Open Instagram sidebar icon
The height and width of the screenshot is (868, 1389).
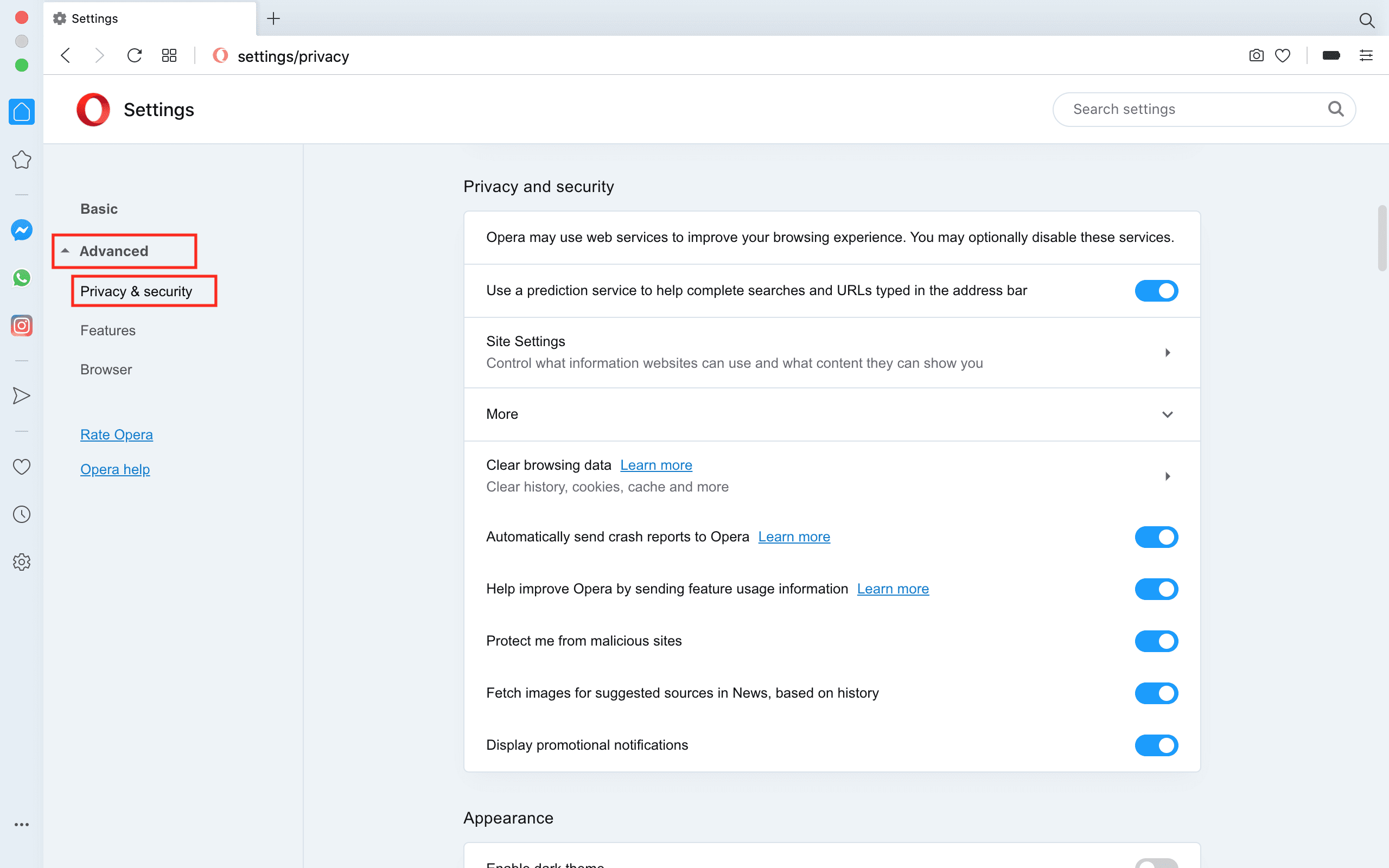point(22,325)
